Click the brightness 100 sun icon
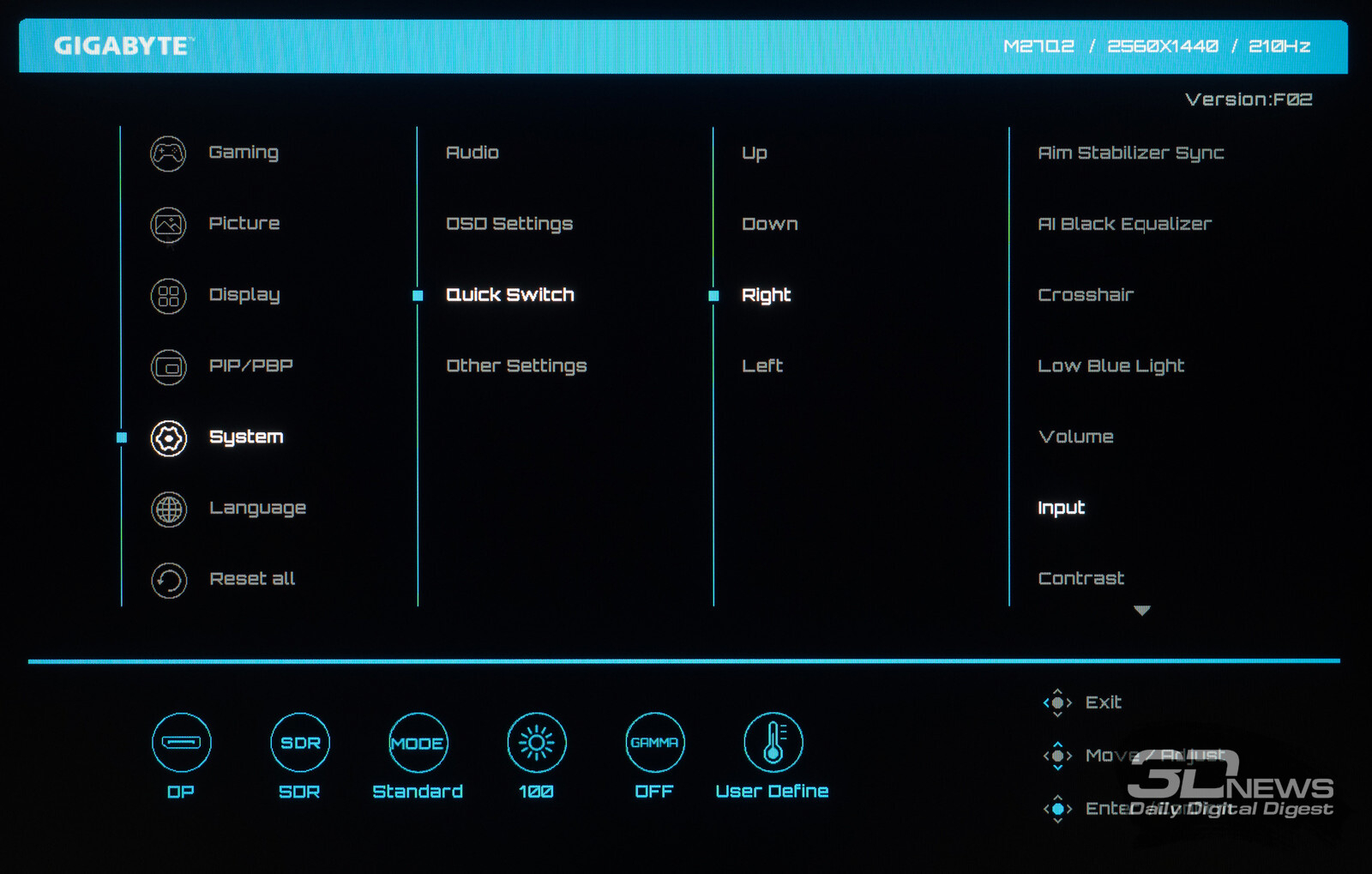Viewport: 1372px width, 874px height. pos(536,742)
